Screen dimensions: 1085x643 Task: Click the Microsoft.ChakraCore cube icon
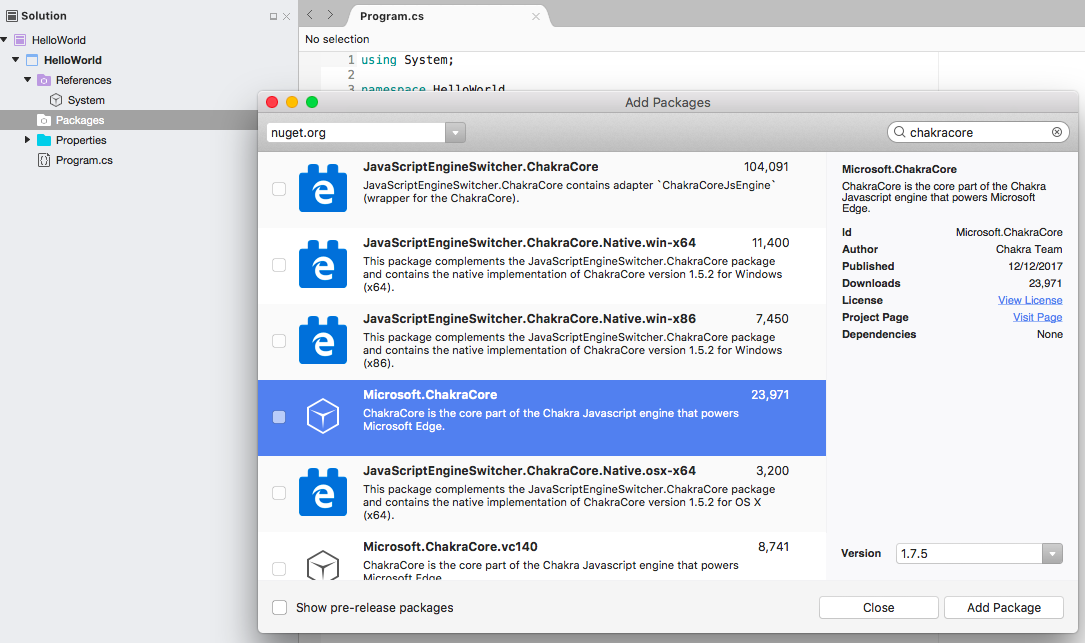pos(322,416)
